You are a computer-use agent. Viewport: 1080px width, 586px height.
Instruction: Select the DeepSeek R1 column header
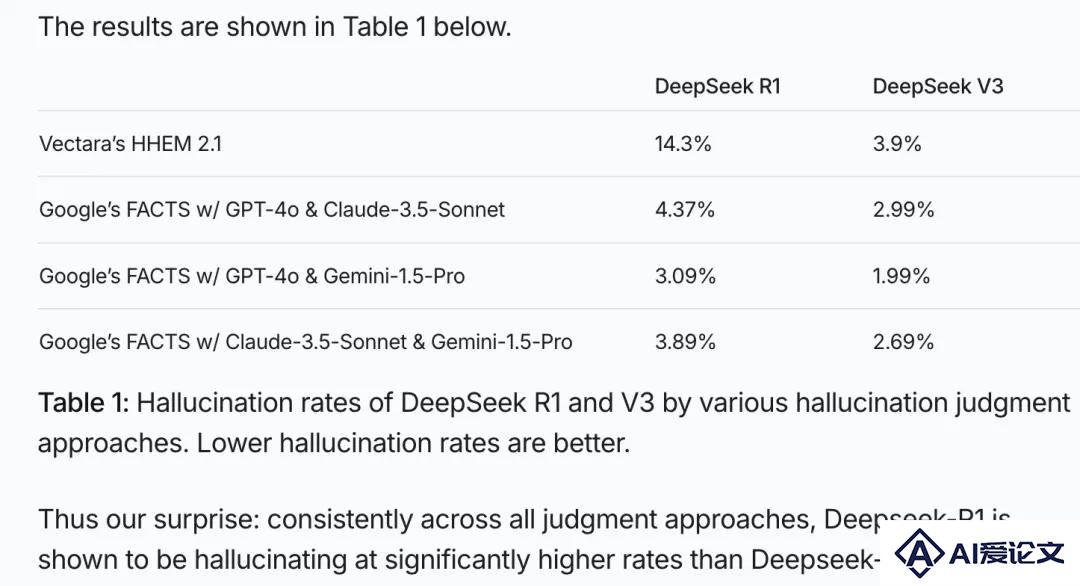717,86
